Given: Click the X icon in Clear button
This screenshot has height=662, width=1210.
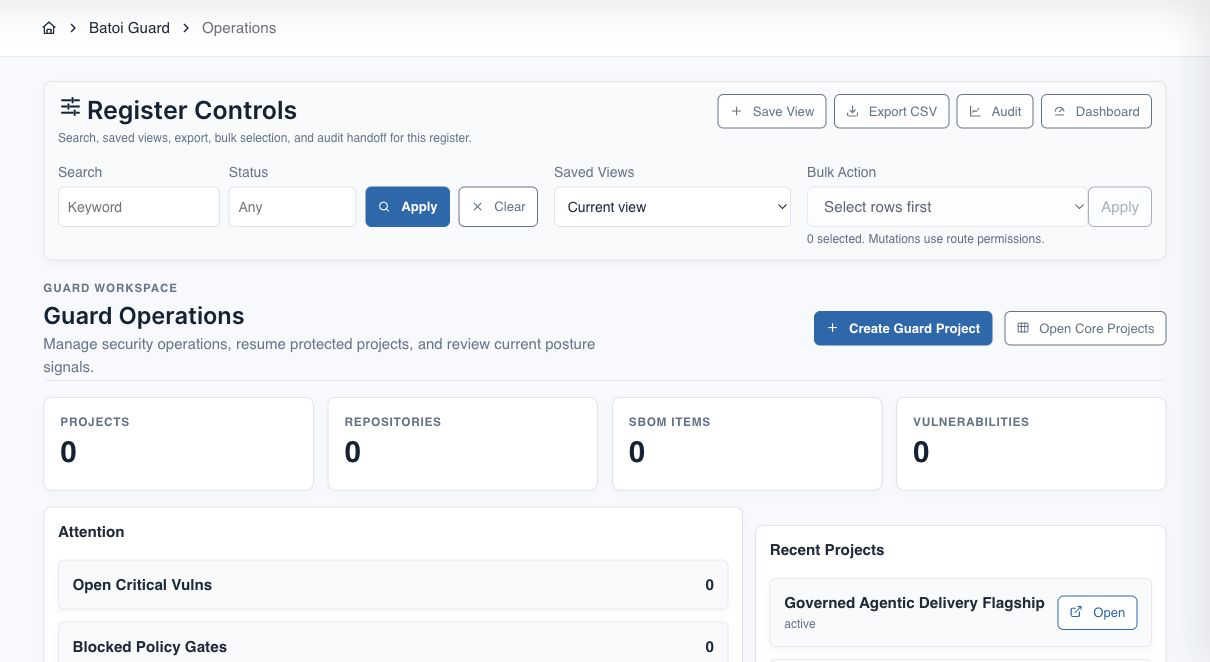Looking at the screenshot, I should 477,207.
